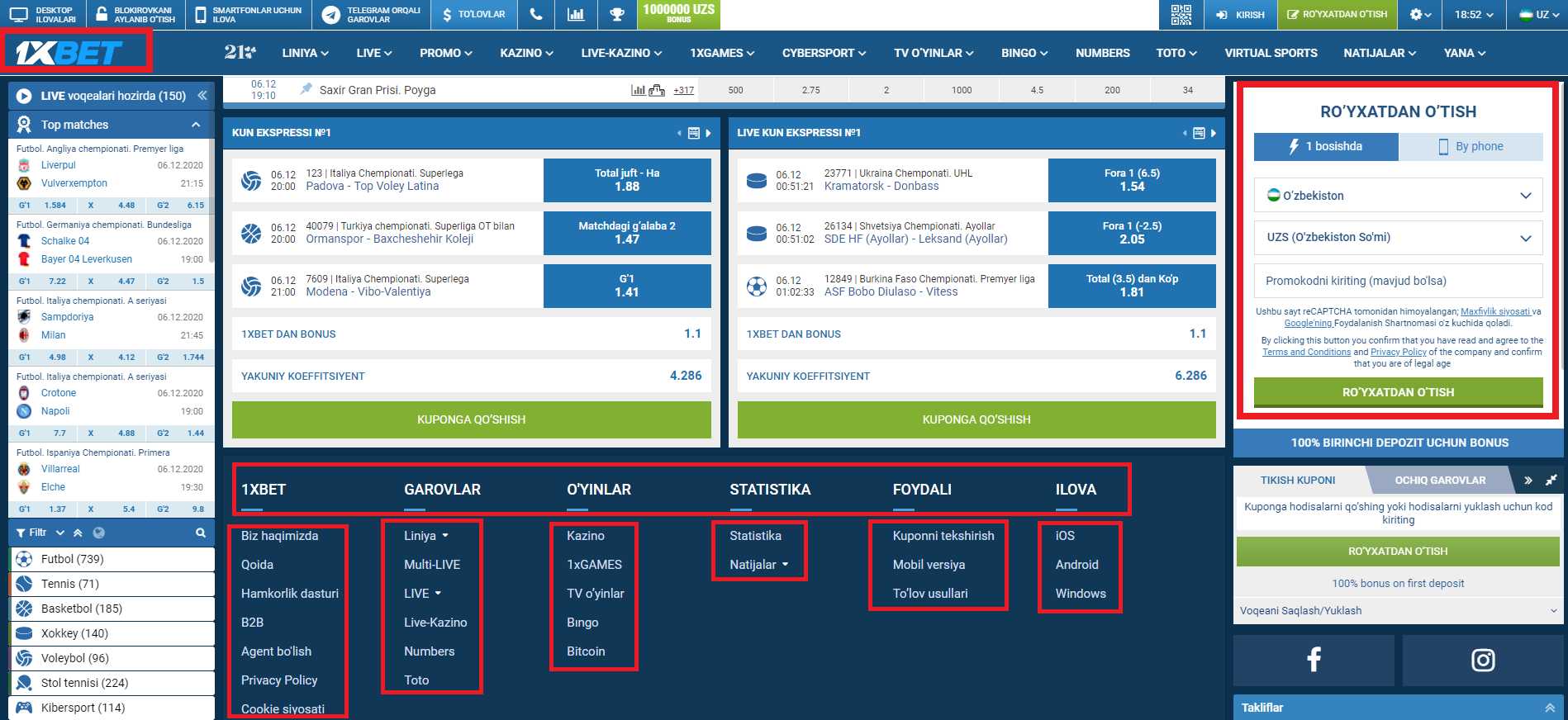Switch to the By phone registration tab
The height and width of the screenshot is (720, 1568).
coord(1471,146)
